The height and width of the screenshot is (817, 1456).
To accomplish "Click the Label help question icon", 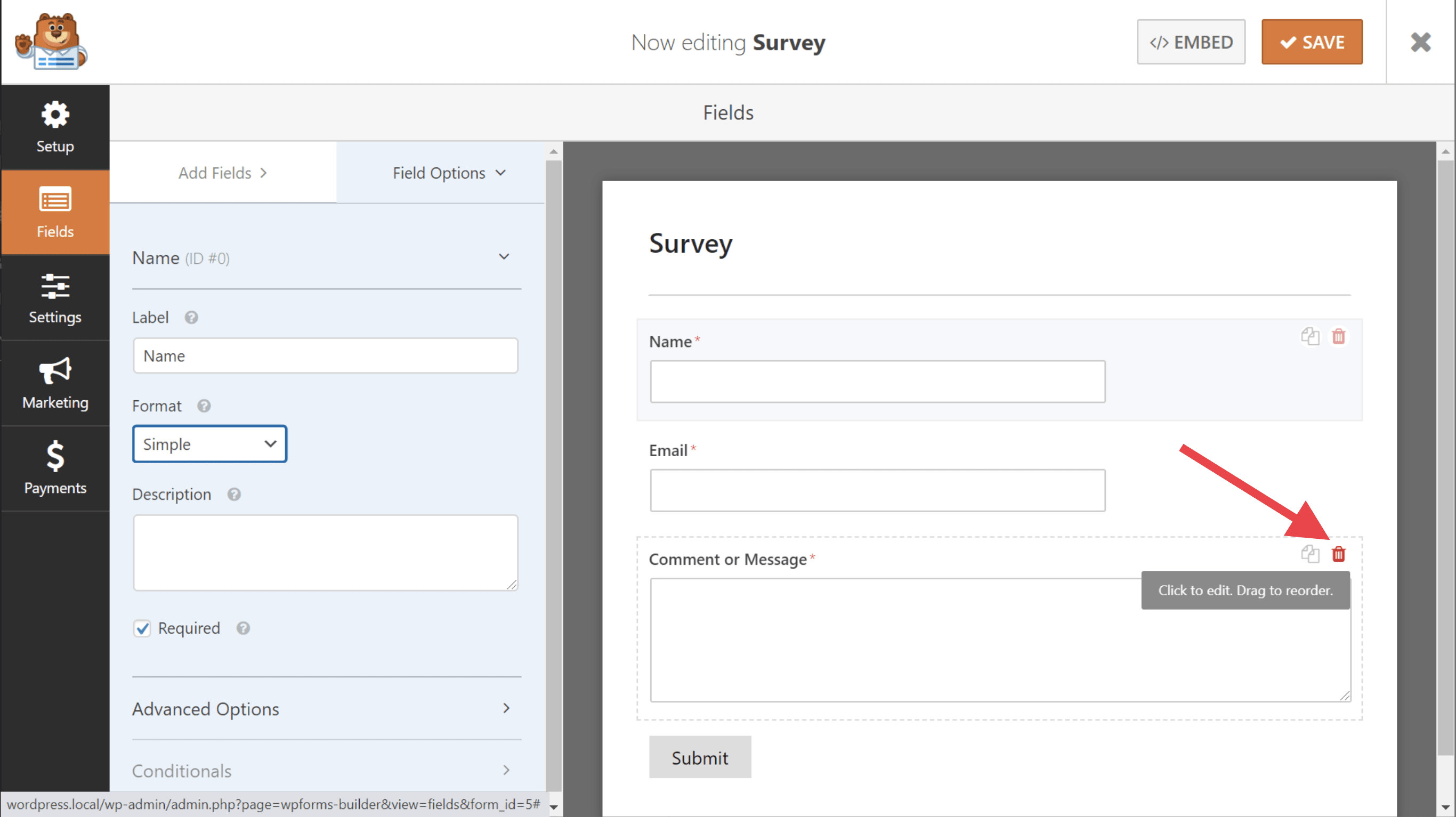I will 191,317.
